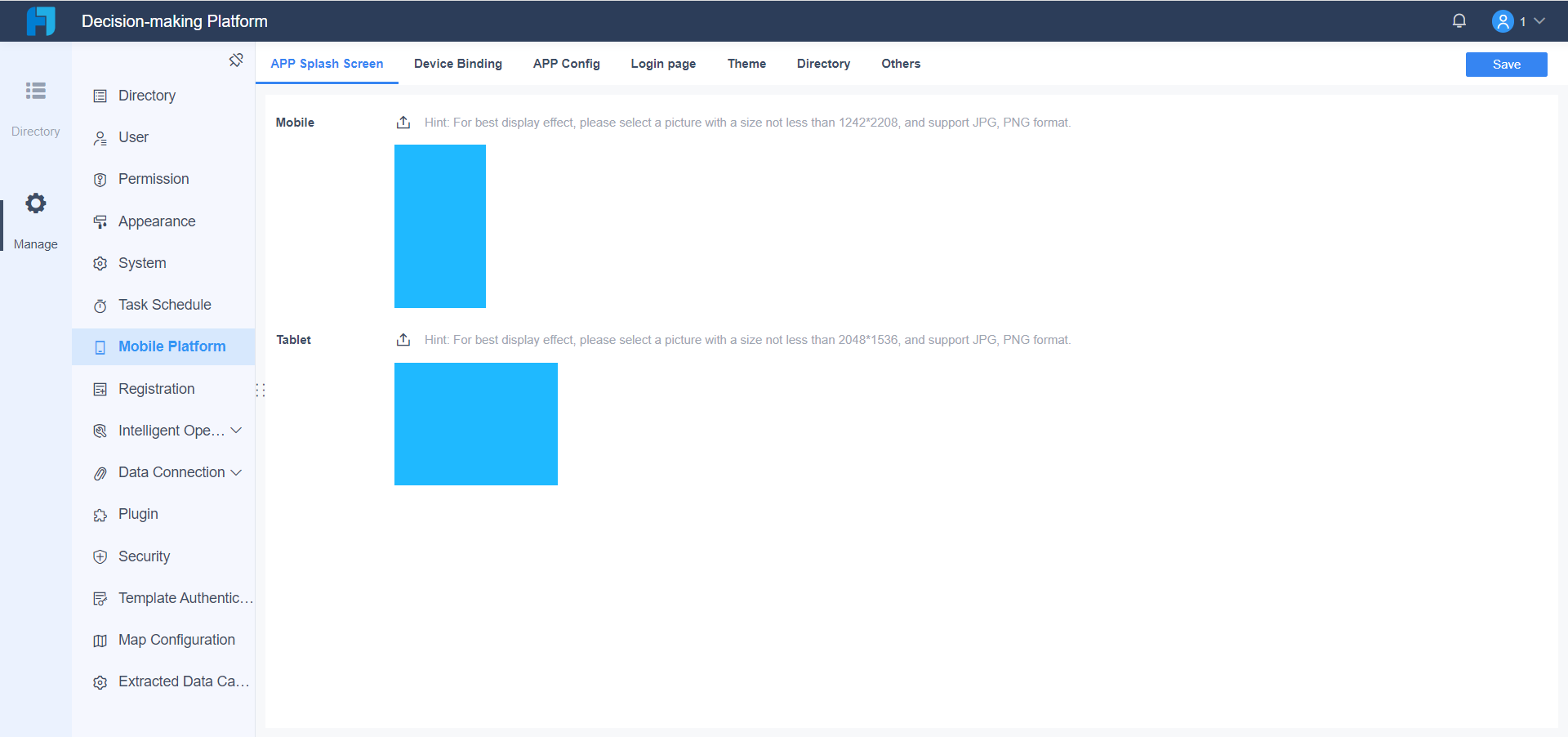
Task: Click the Save button
Action: pyautogui.click(x=1506, y=64)
